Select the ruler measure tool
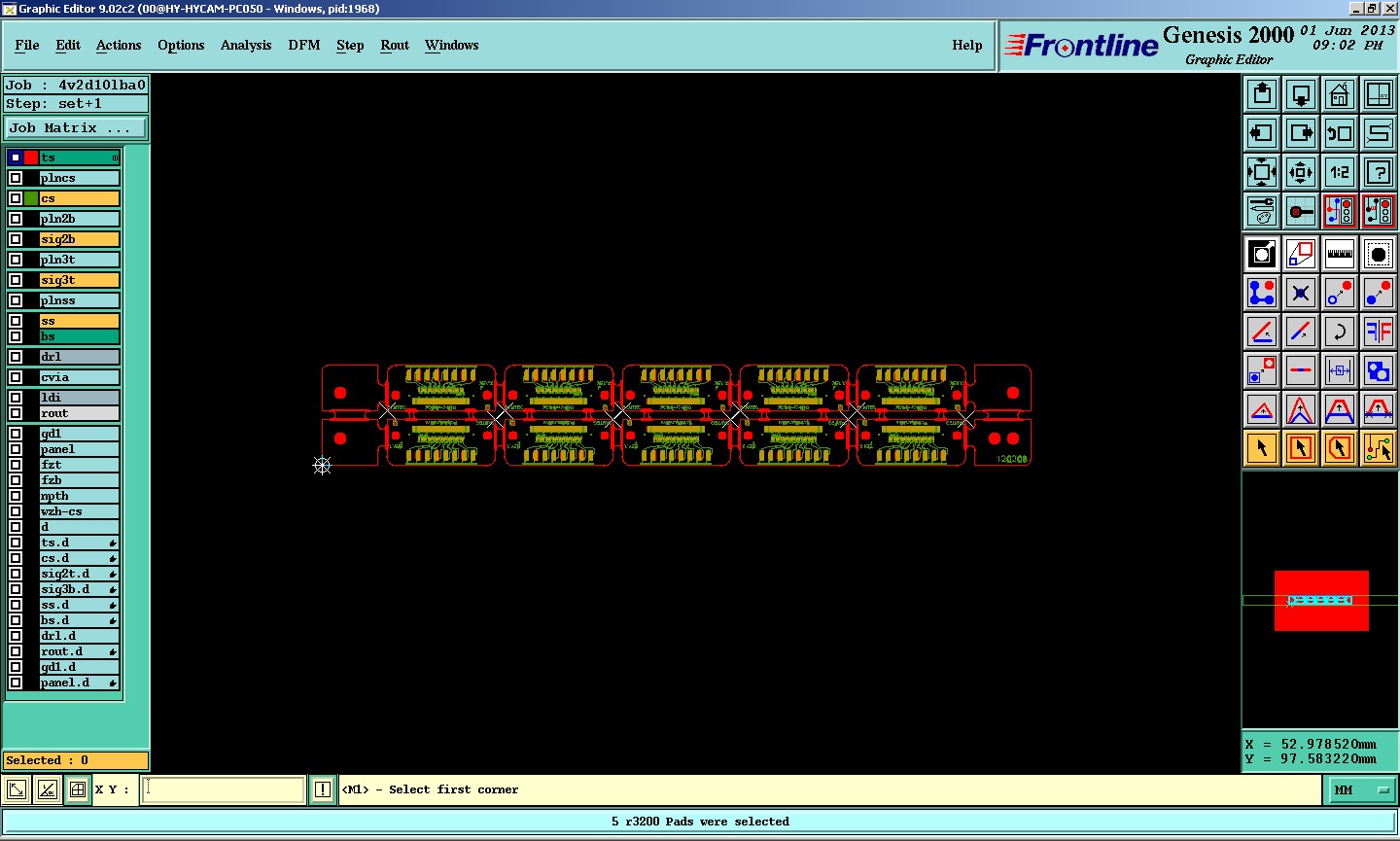The height and width of the screenshot is (841, 1400). click(1340, 254)
